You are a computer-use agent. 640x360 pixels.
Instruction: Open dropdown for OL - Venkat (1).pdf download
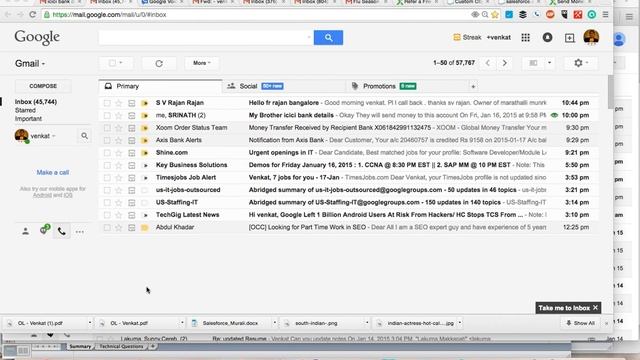pyautogui.click(x=90, y=323)
